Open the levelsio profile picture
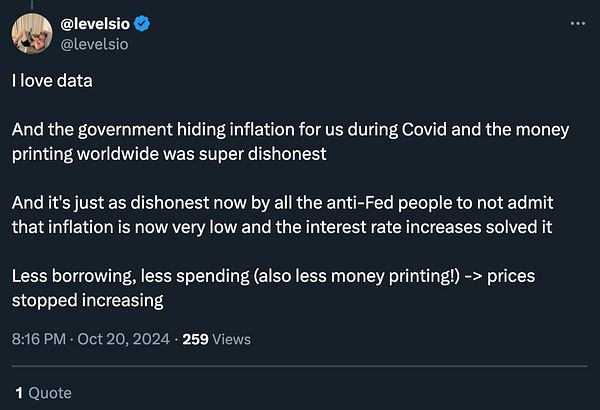The width and height of the screenshot is (600, 410). click(33, 35)
